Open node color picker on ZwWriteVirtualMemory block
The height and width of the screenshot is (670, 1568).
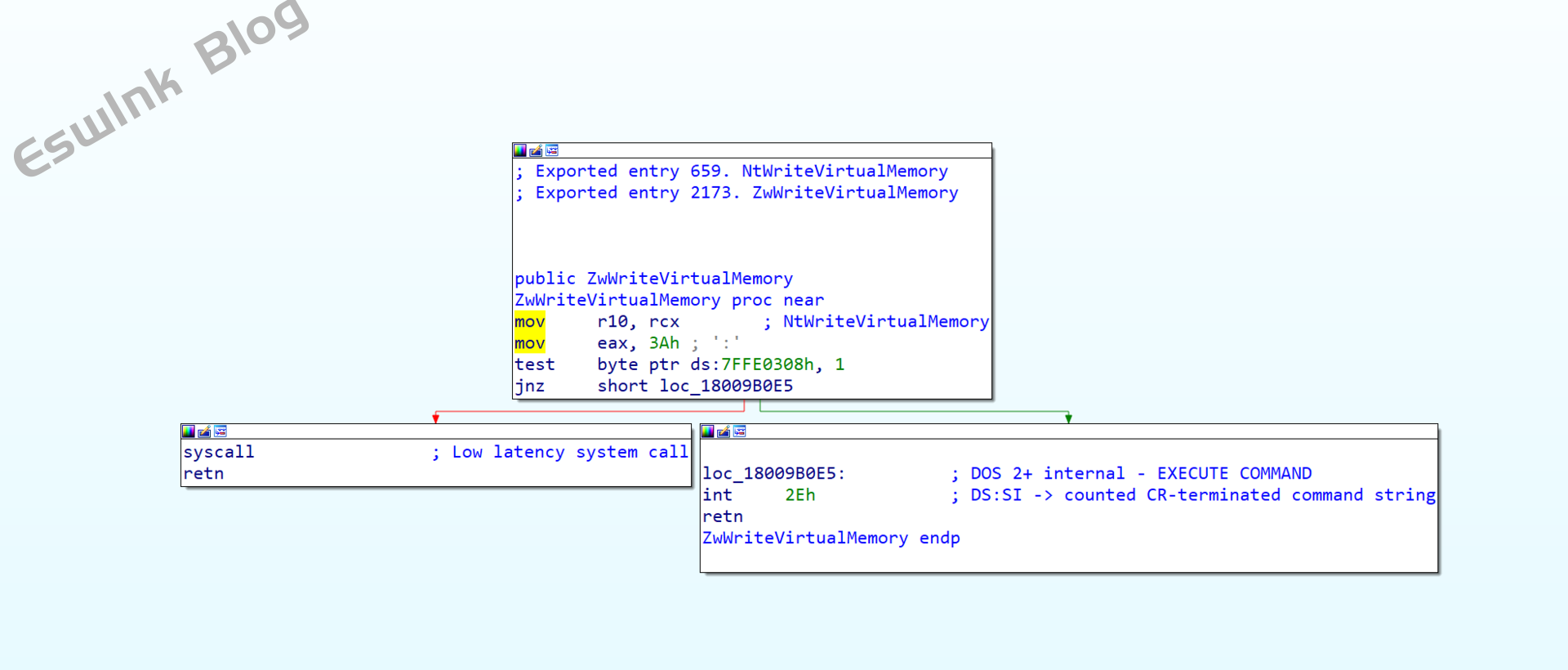click(519, 150)
